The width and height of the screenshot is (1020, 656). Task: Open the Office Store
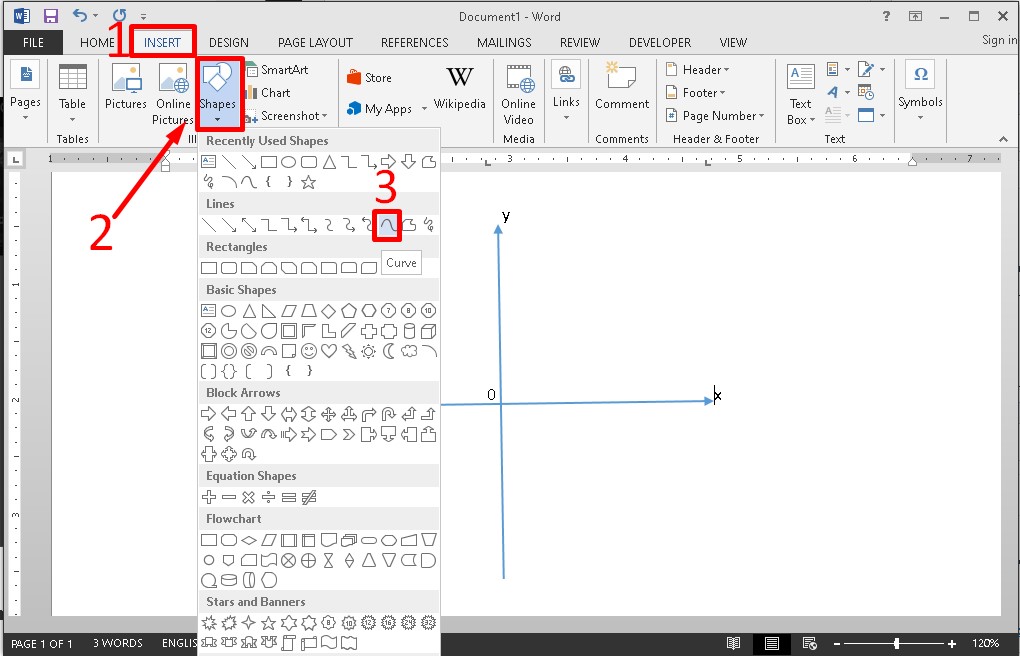368,78
